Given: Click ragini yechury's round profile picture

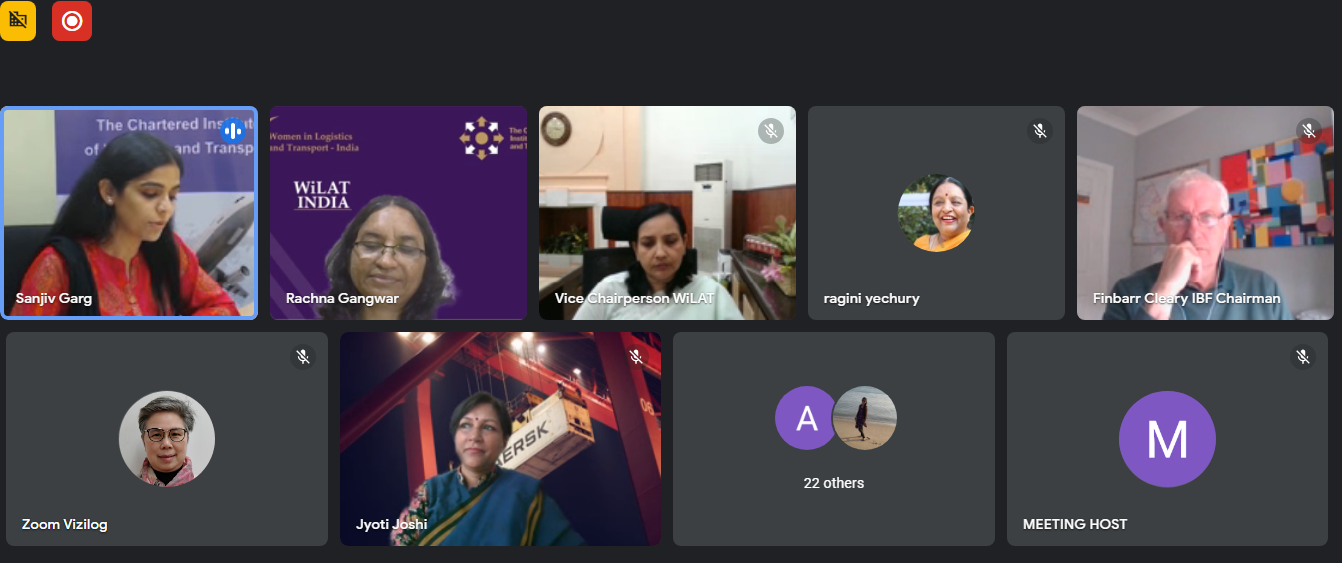Looking at the screenshot, I should pos(936,213).
